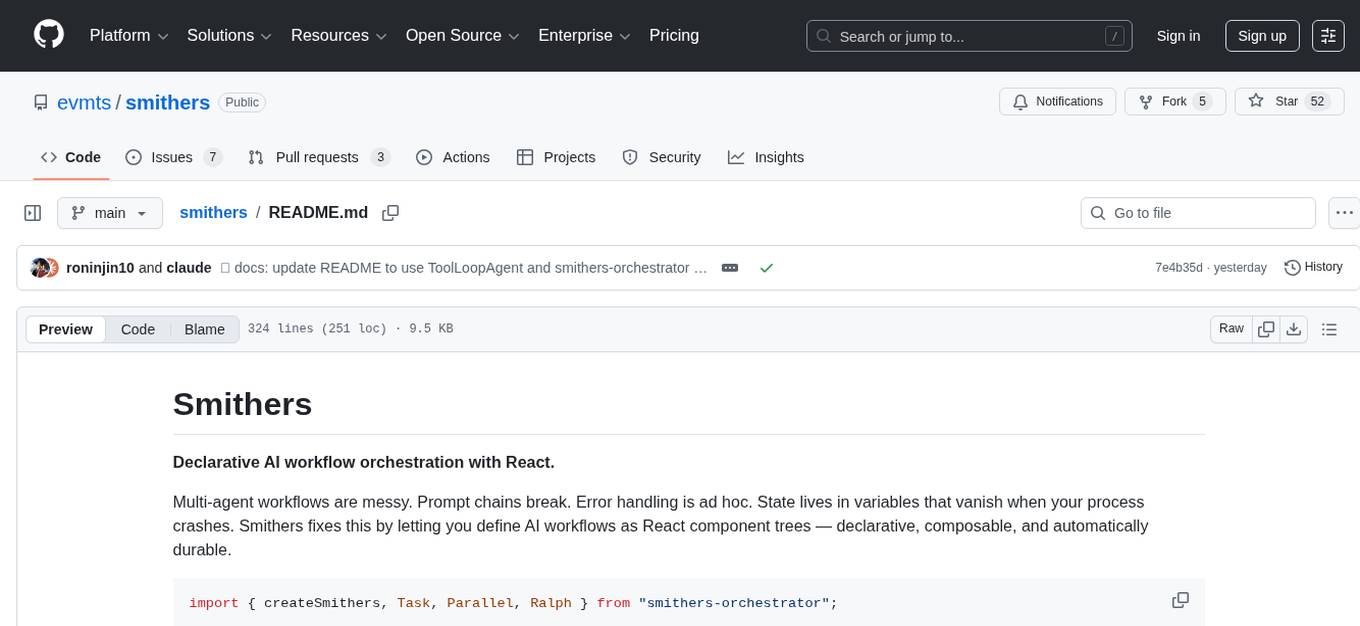Switch to Code view of file
1360x626 pixels.
[x=138, y=329]
